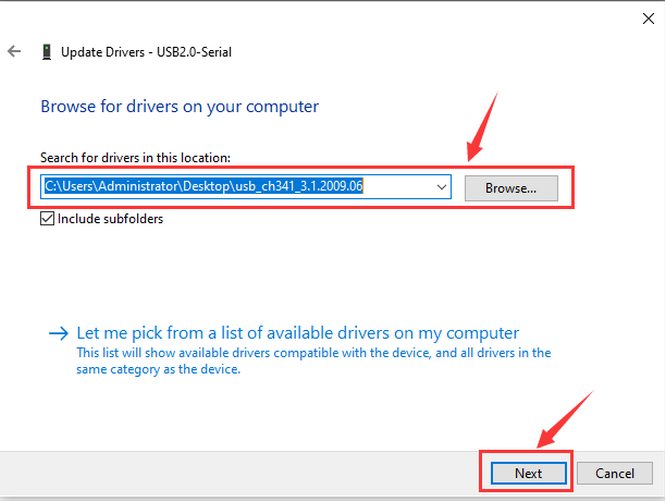The height and width of the screenshot is (502, 666).
Task: Tick the Include subfolders checkbox
Action: click(x=47, y=219)
